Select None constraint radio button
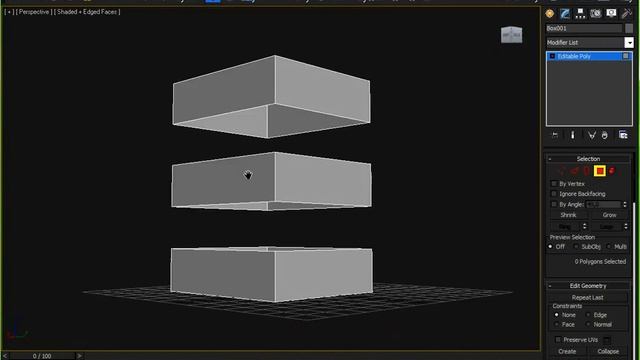 [556, 315]
